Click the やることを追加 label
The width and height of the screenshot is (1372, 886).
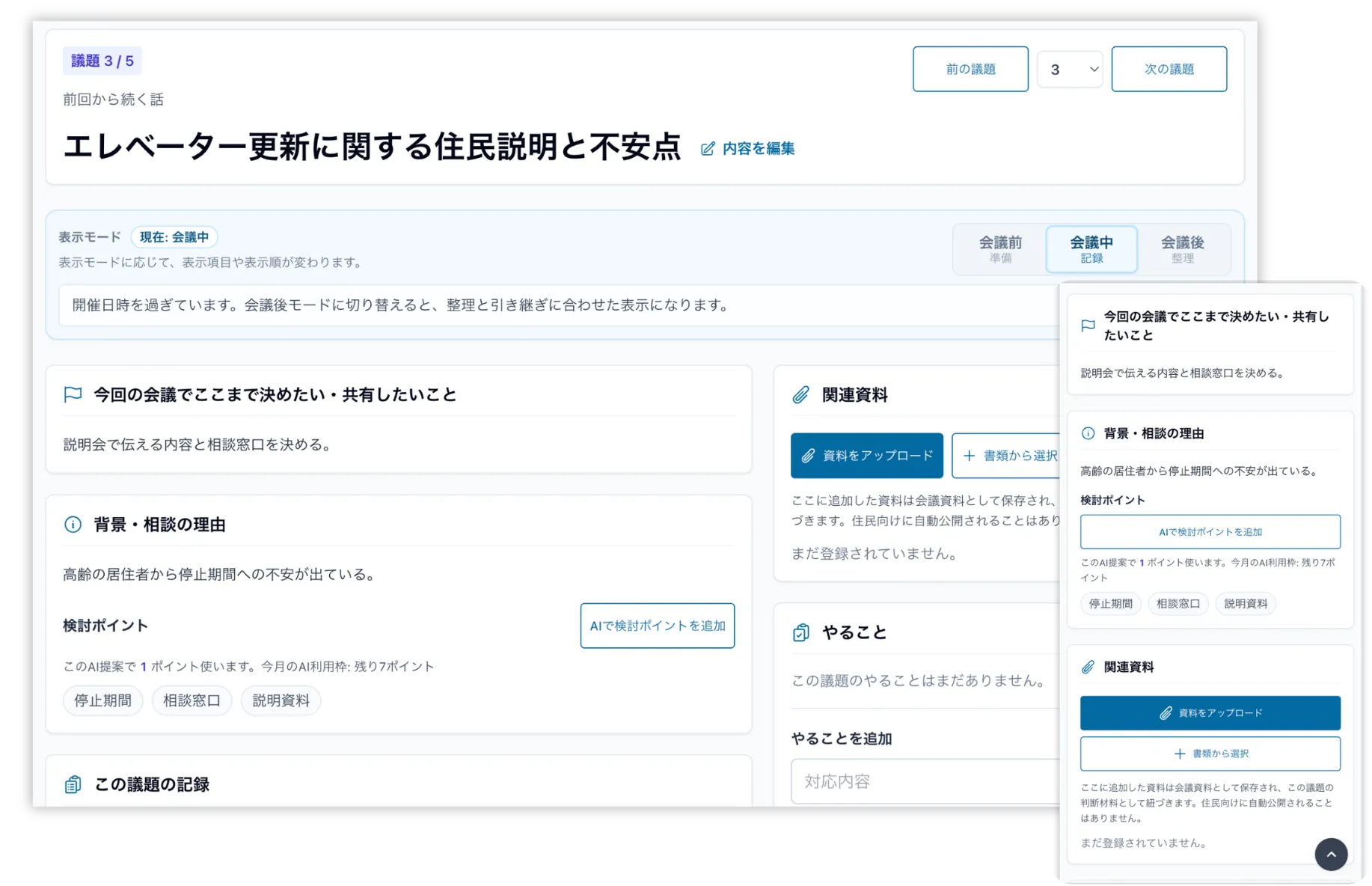click(x=842, y=739)
